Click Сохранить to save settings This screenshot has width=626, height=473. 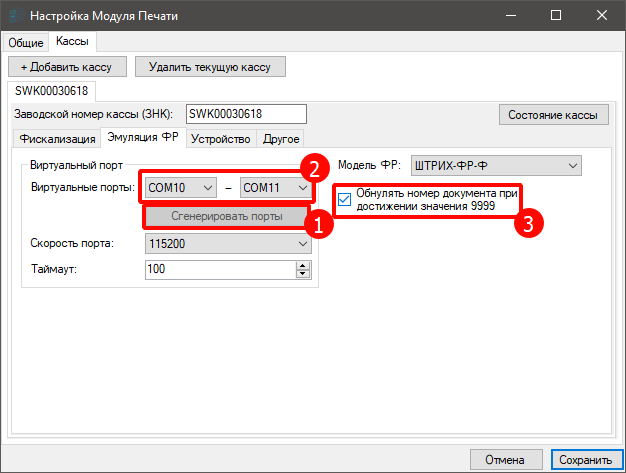[586, 460]
